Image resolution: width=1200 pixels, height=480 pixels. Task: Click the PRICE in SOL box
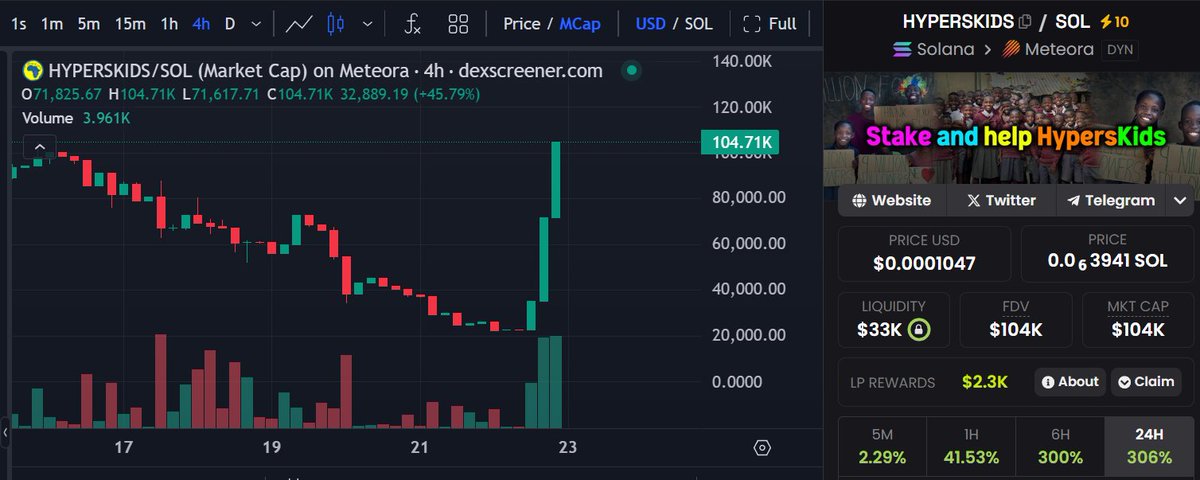point(1107,253)
